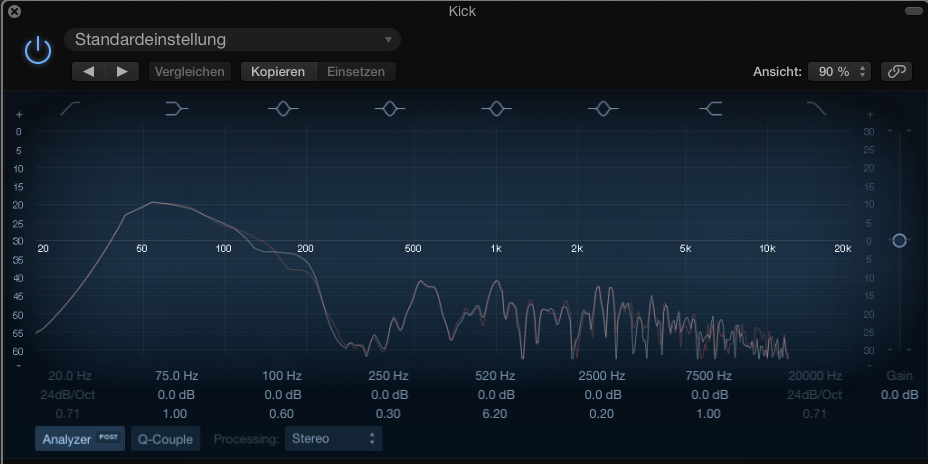The image size is (928, 464).
Task: Click the Q value 0.30
Action: click(389, 414)
